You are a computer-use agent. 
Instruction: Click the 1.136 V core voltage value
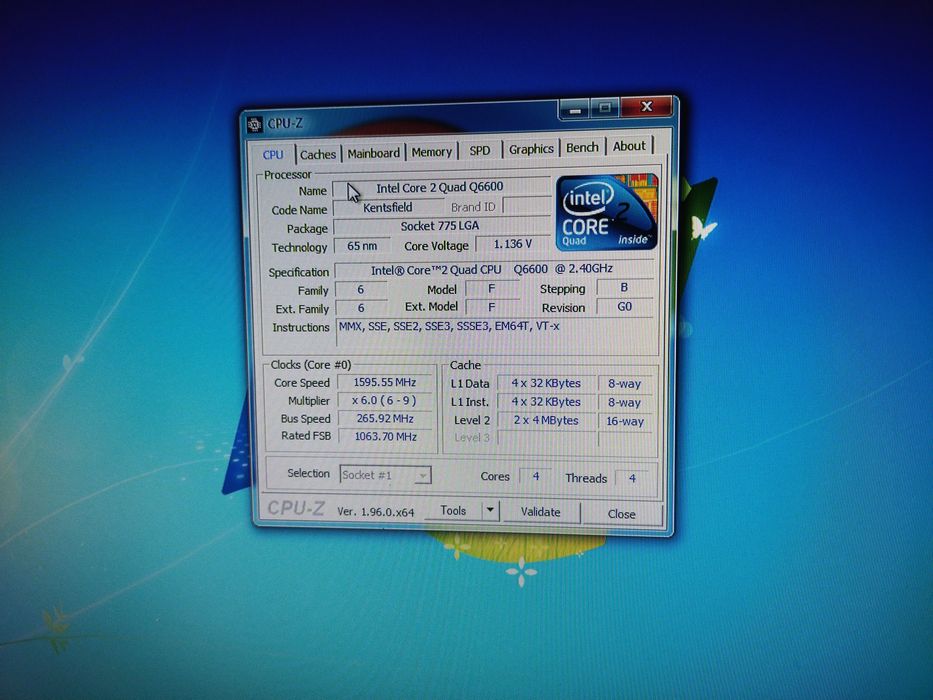tap(513, 244)
